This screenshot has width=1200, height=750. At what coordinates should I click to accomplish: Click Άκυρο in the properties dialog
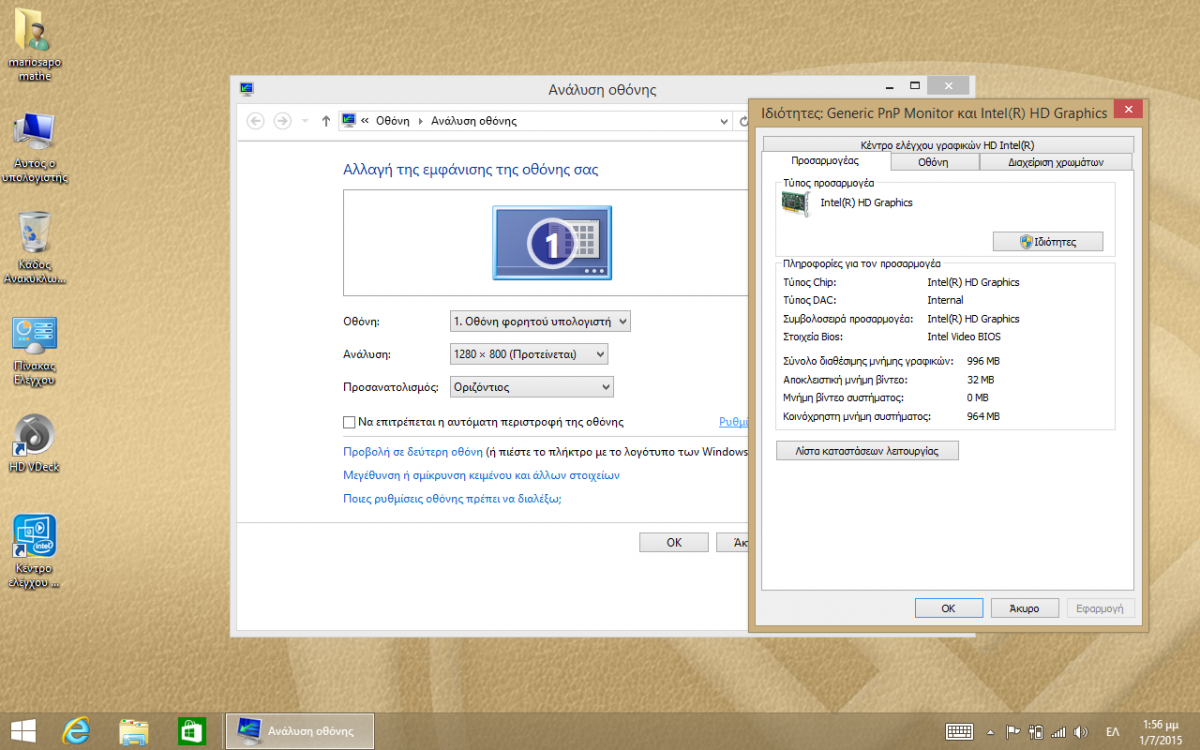[1024, 608]
